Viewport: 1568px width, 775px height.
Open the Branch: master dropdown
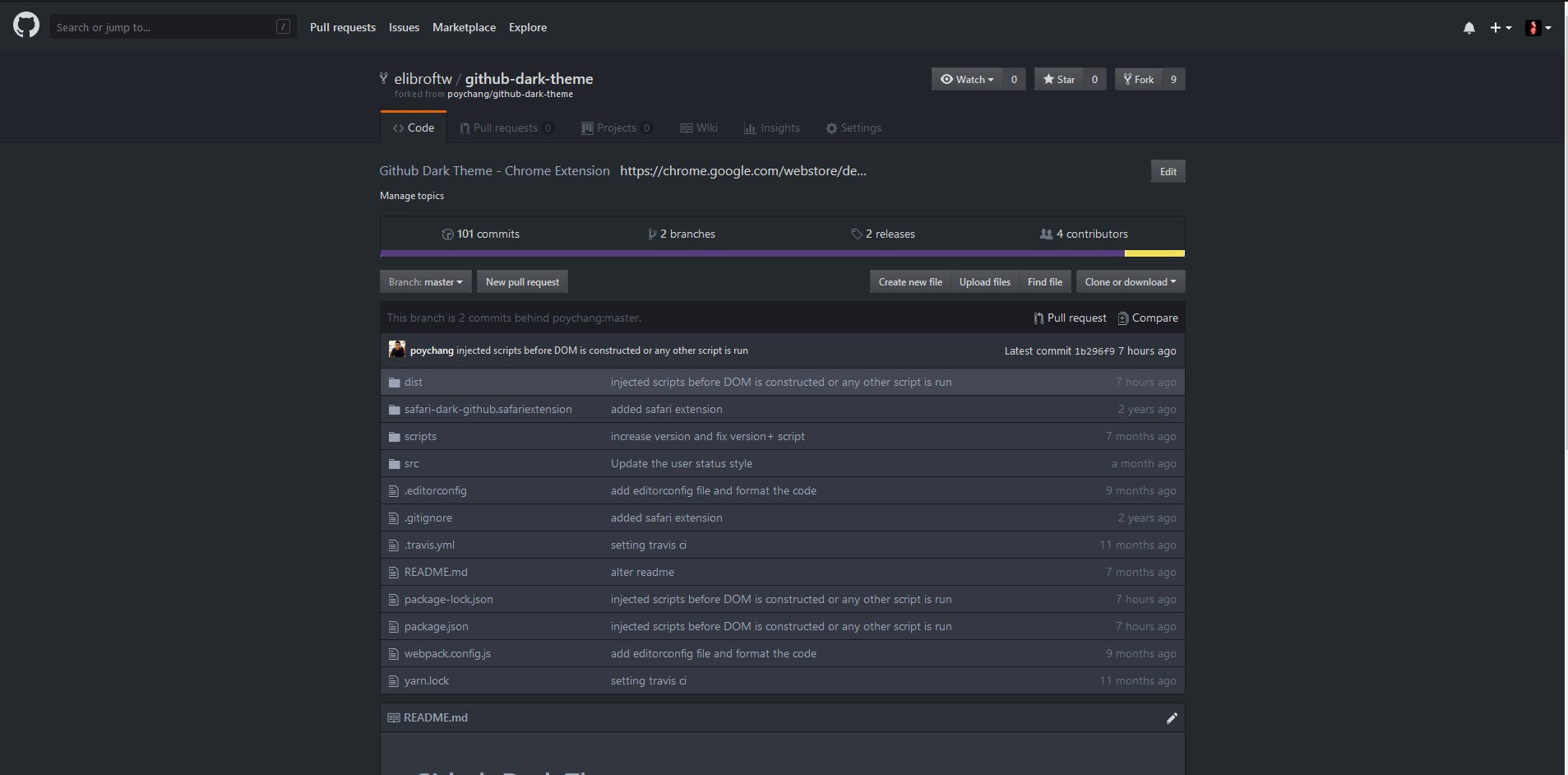pyautogui.click(x=426, y=281)
